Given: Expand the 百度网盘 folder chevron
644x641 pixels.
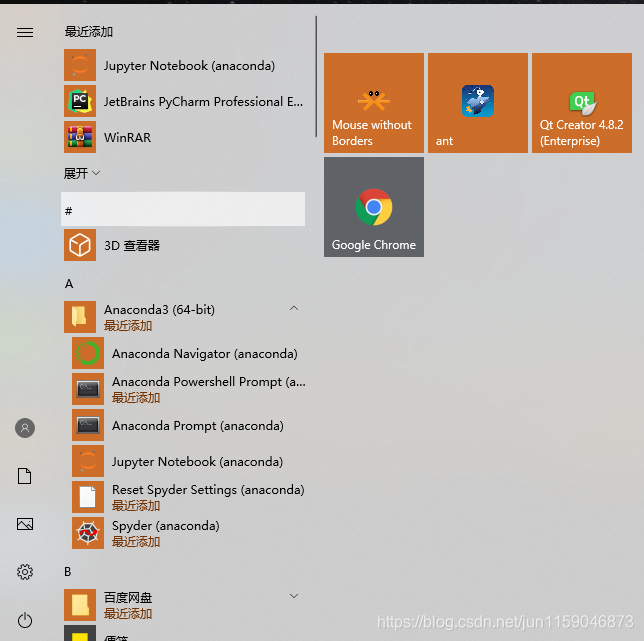Looking at the screenshot, I should 294,596.
